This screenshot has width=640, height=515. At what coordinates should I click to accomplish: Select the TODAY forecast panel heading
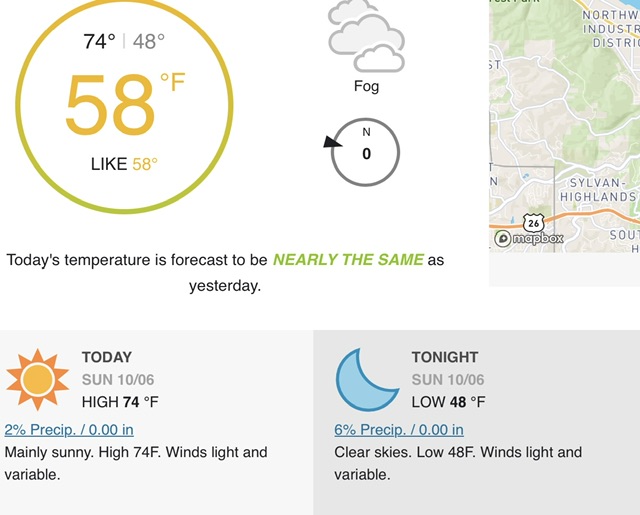click(x=107, y=357)
